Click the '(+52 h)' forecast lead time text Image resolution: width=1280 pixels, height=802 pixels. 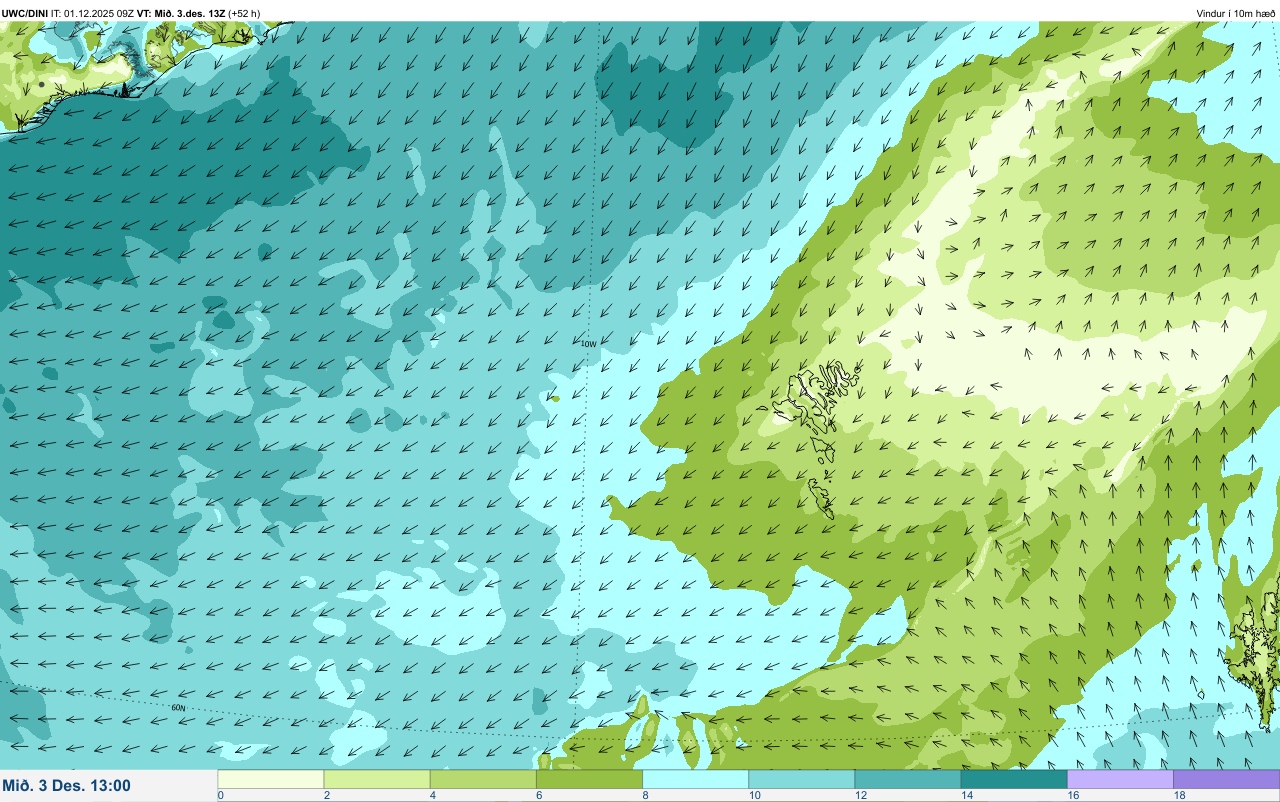(x=244, y=13)
